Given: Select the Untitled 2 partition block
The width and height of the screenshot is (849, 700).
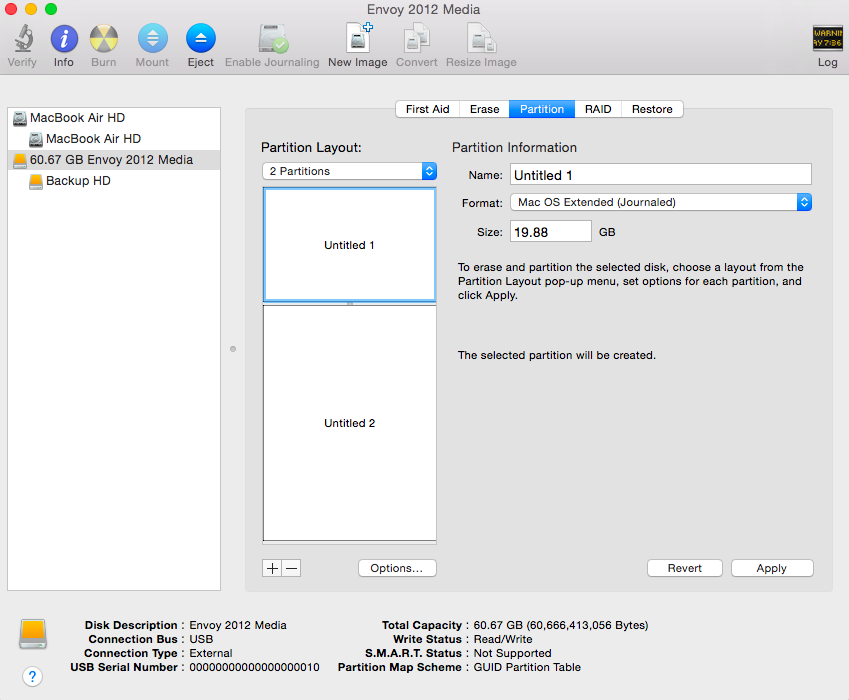Looking at the screenshot, I should [x=349, y=423].
